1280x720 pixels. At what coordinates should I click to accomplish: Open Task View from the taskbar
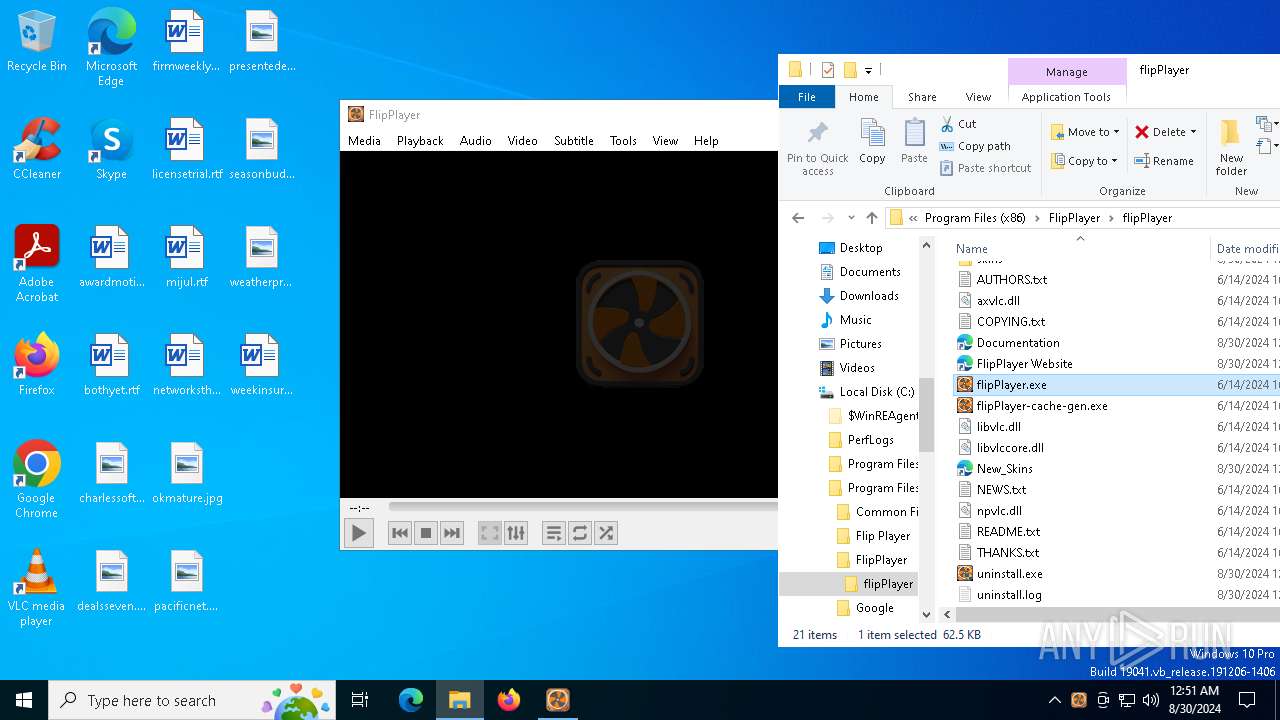[x=360, y=700]
